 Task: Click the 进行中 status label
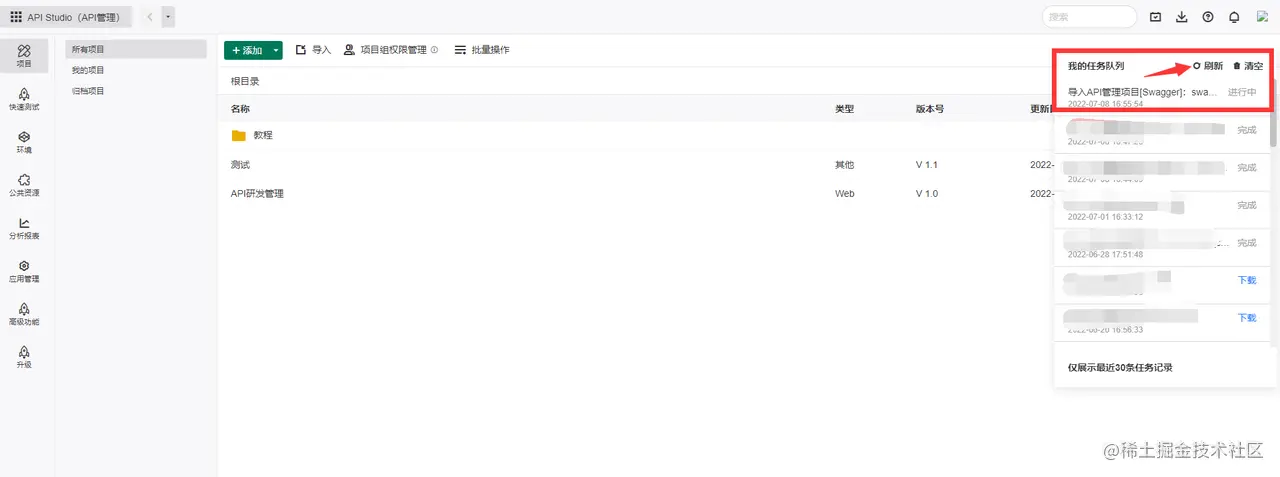1242,91
